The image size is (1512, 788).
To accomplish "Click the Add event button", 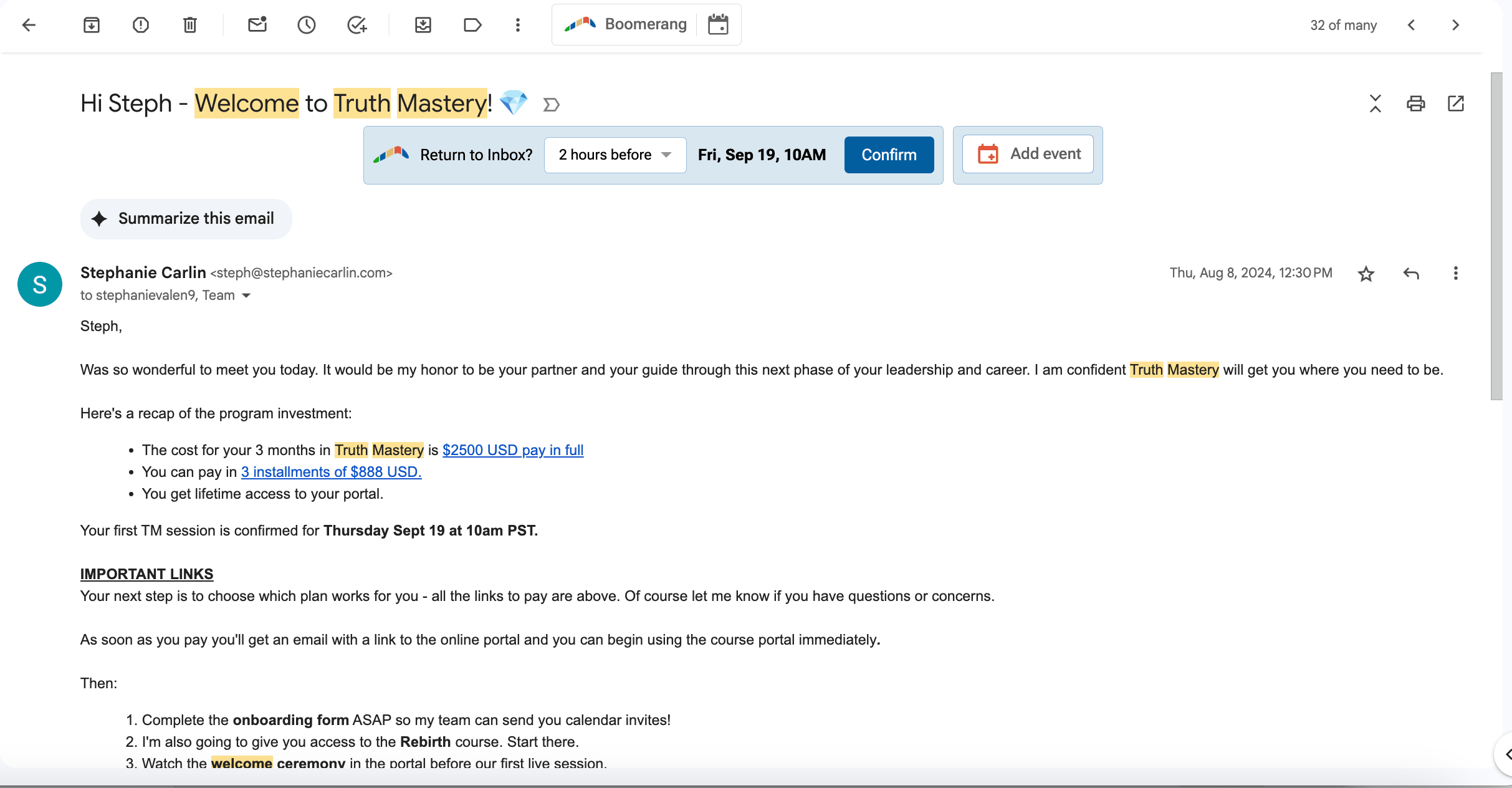I will (x=1028, y=154).
